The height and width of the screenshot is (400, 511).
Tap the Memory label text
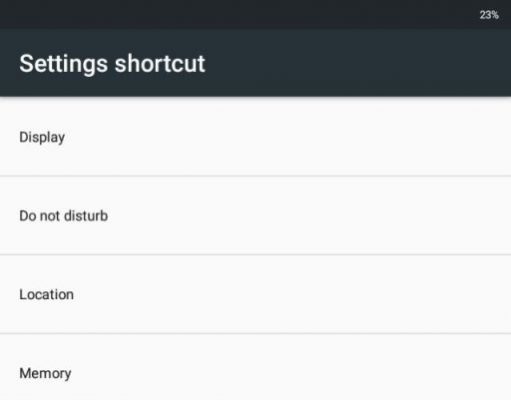point(45,373)
